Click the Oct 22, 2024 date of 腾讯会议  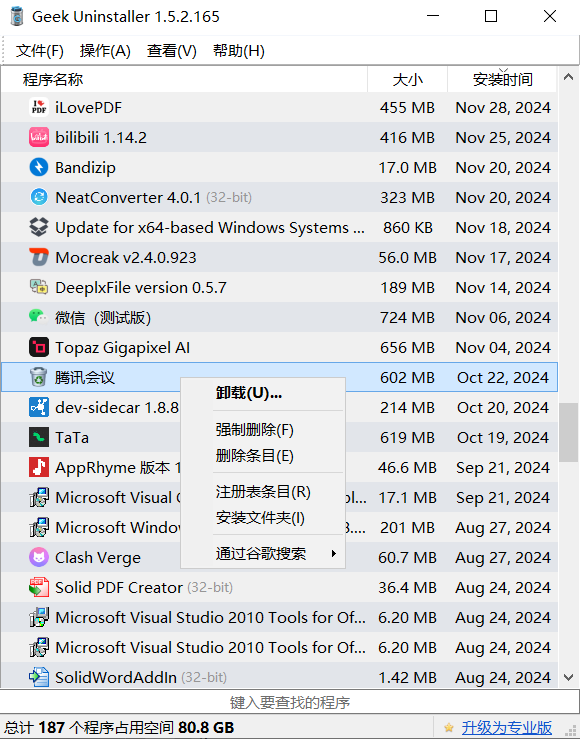(x=503, y=378)
